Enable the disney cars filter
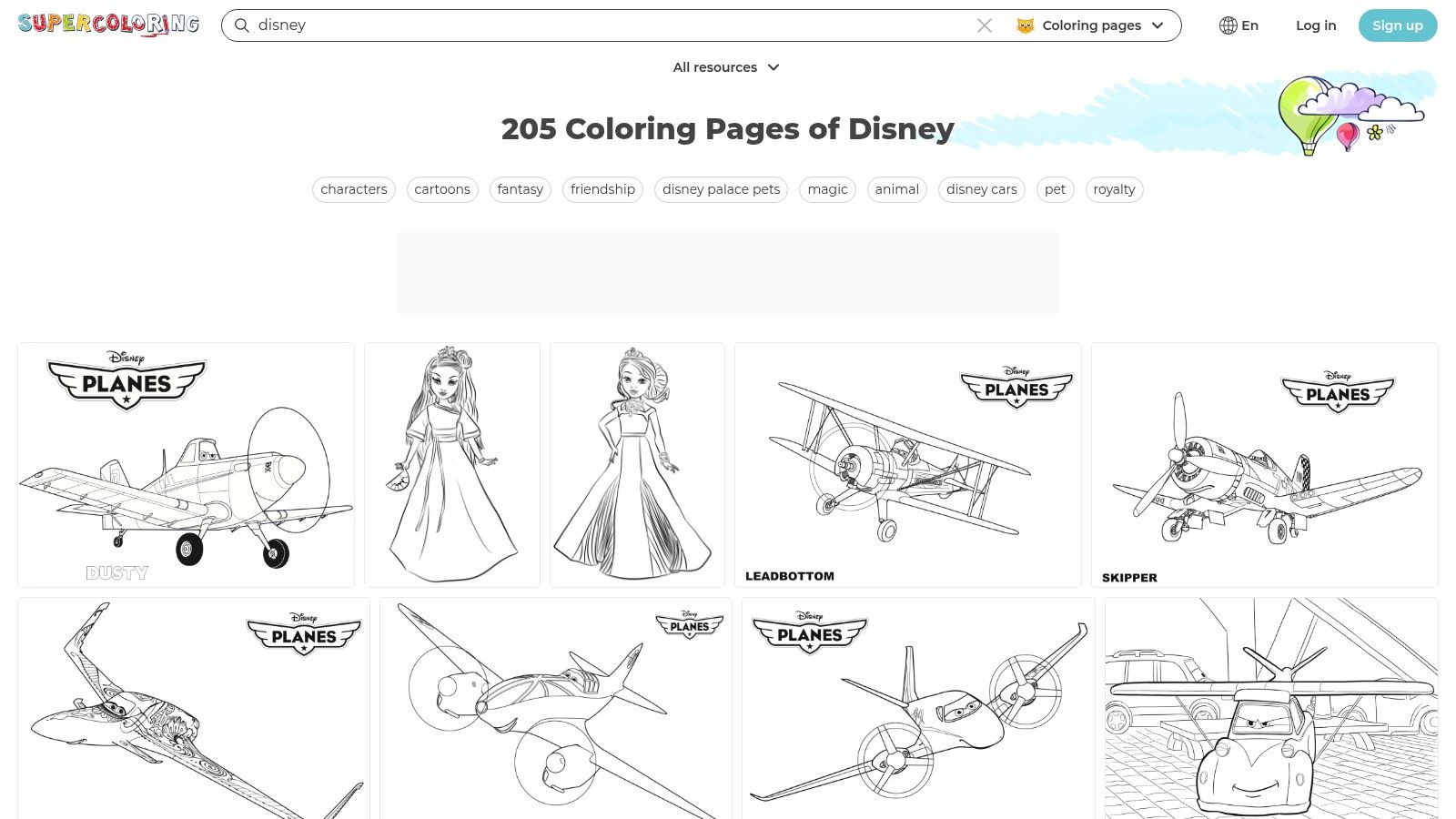Screen dimensions: 1456x819 (981, 189)
